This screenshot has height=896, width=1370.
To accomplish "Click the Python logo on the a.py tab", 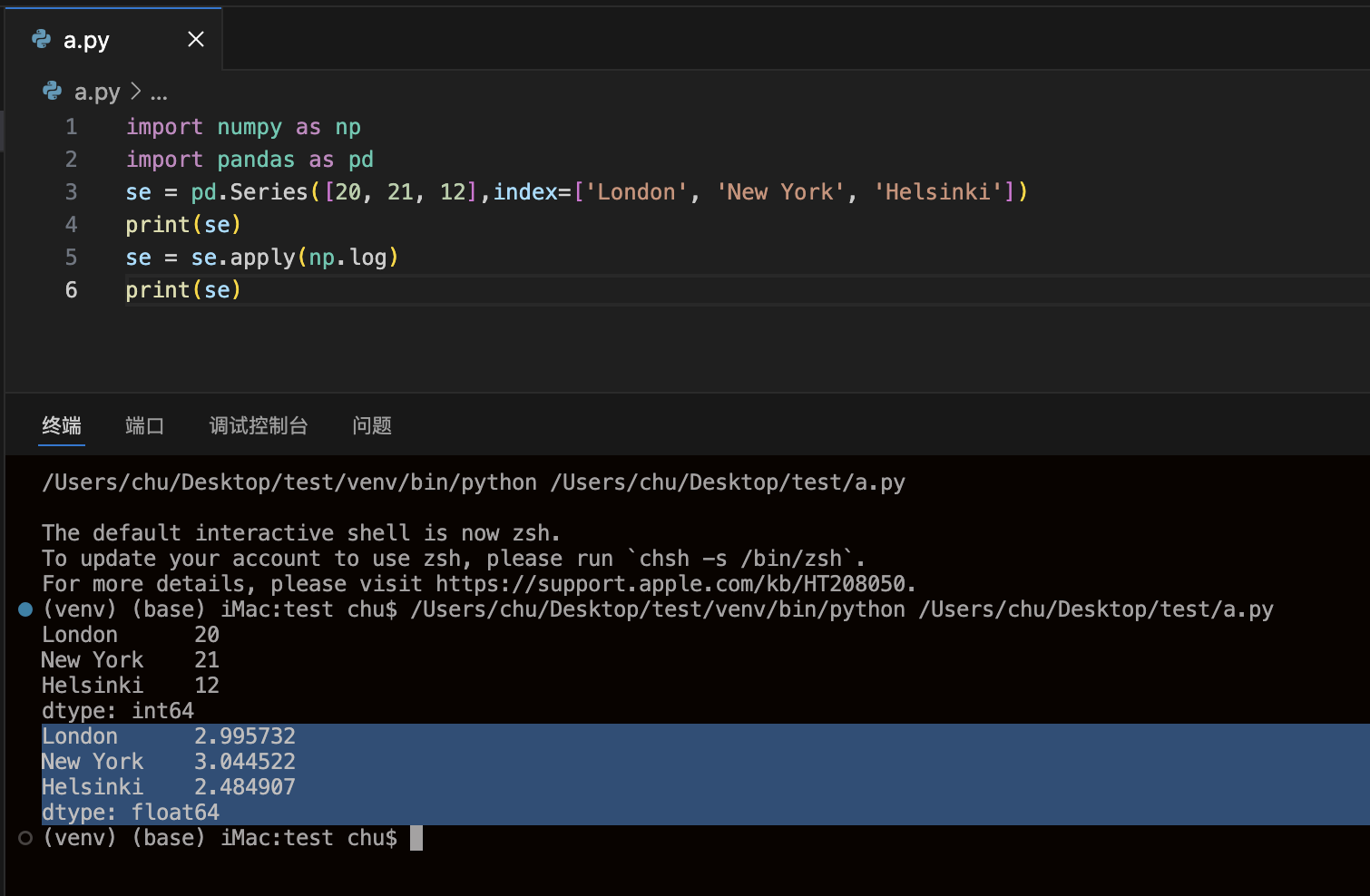I will [40, 39].
